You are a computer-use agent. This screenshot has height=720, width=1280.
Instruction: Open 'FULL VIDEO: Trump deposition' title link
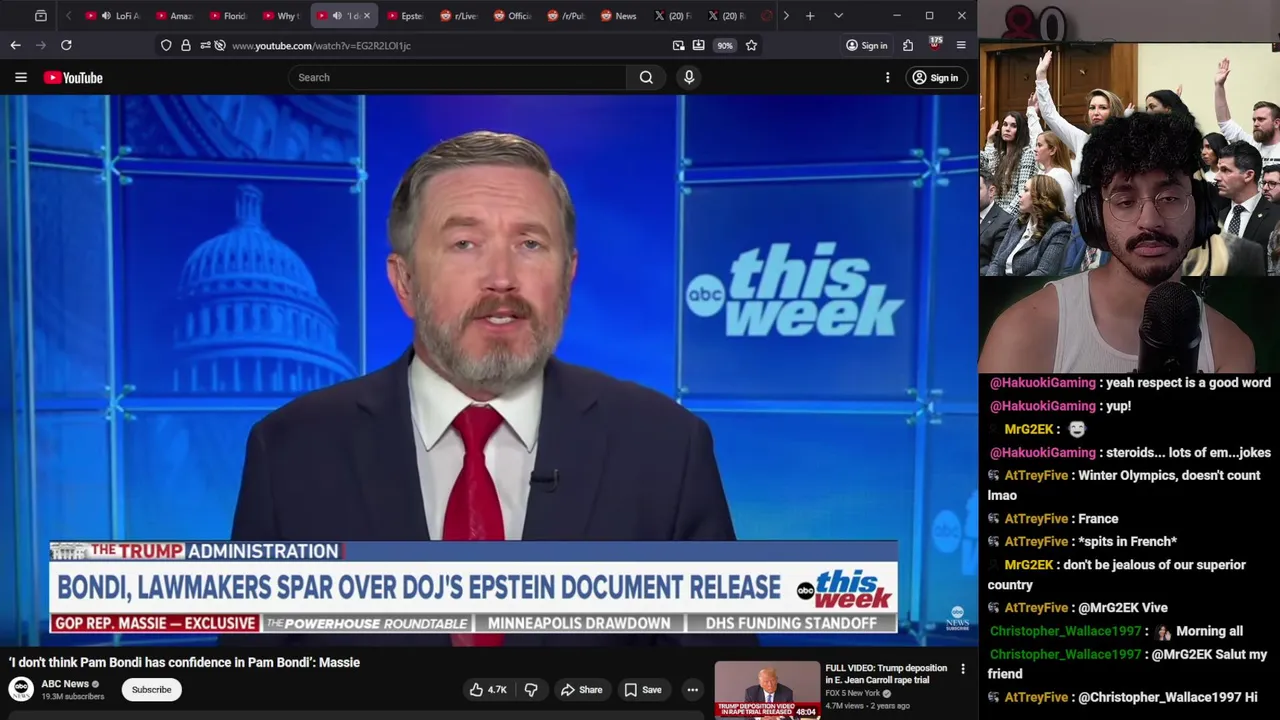(886, 674)
